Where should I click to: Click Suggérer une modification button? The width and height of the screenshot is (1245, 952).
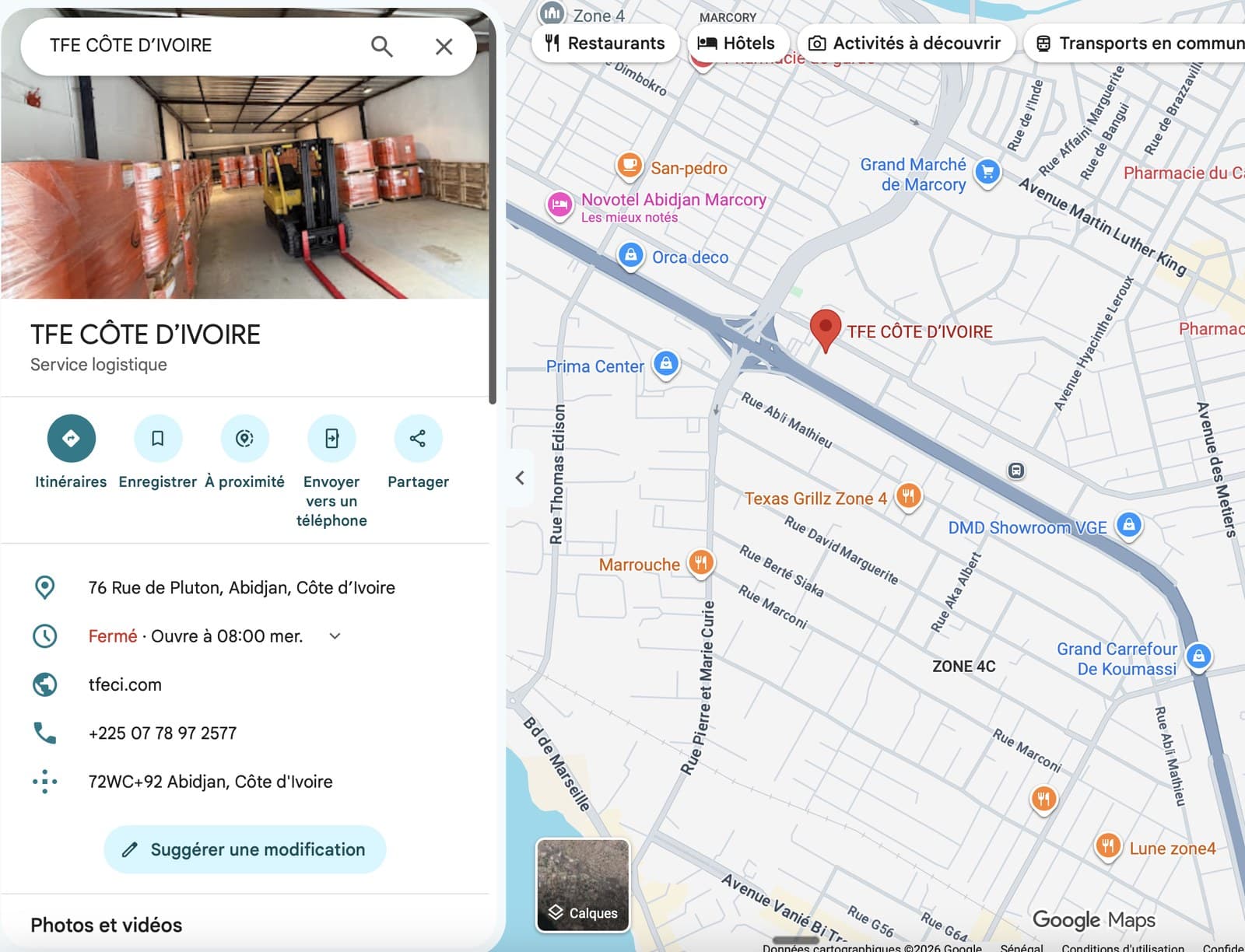[244, 849]
